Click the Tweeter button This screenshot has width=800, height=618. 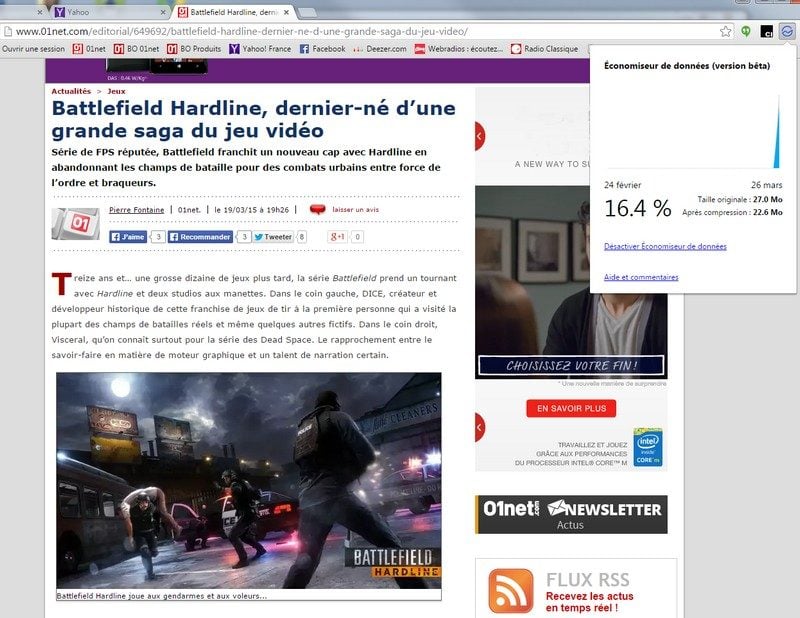coord(273,237)
